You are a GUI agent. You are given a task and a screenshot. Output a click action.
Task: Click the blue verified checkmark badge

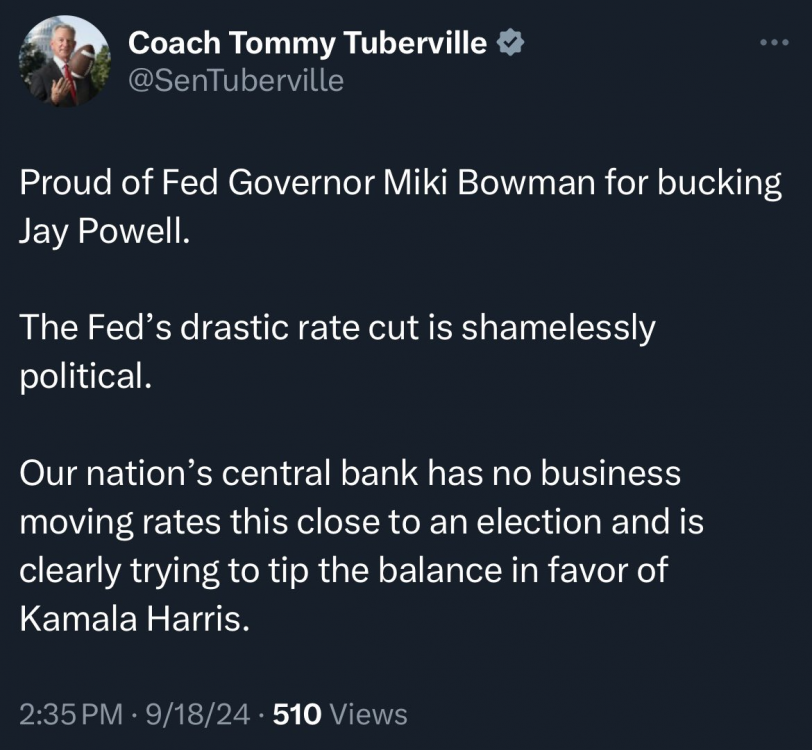pos(511,43)
